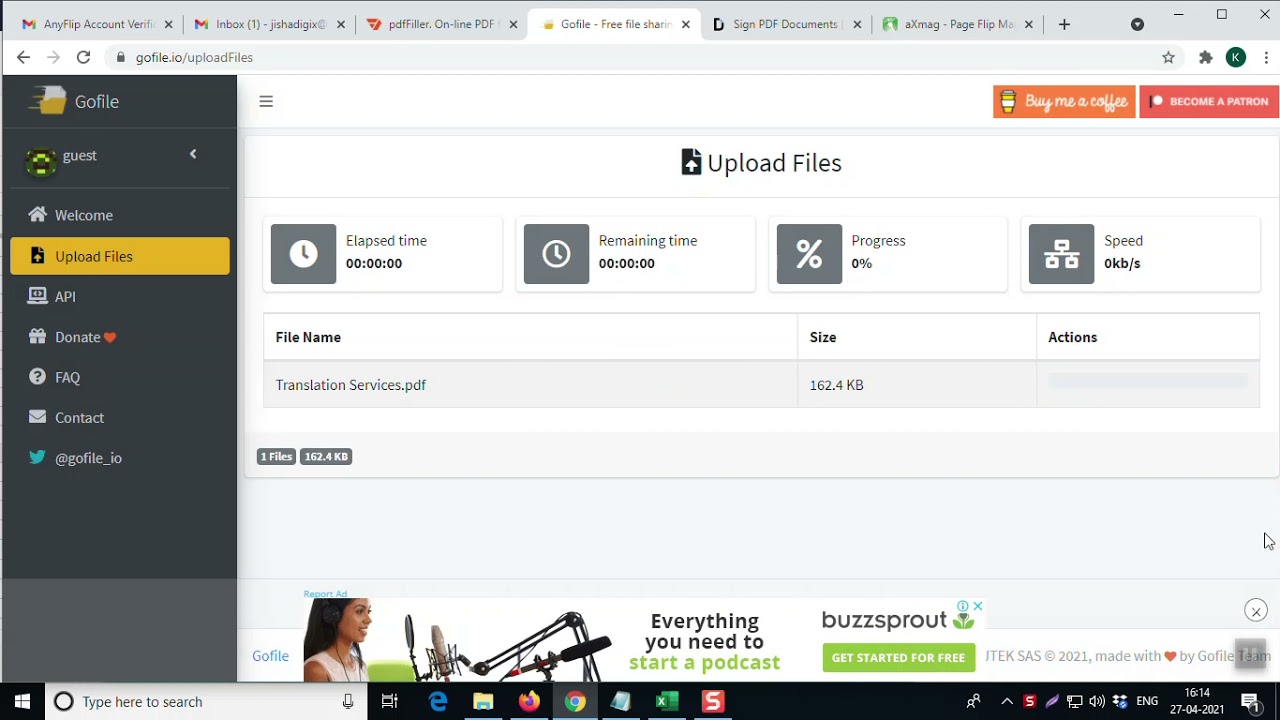Click the 162.4 KB total badge
This screenshot has width=1280, height=720.
(x=326, y=457)
